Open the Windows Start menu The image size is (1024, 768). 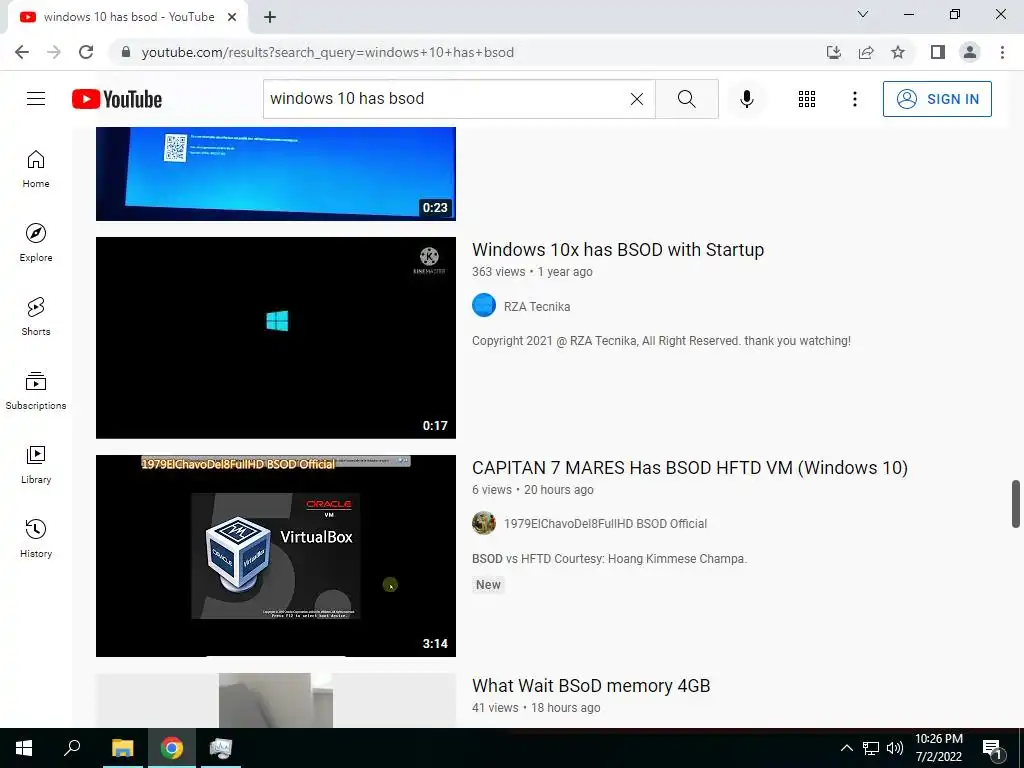24,748
